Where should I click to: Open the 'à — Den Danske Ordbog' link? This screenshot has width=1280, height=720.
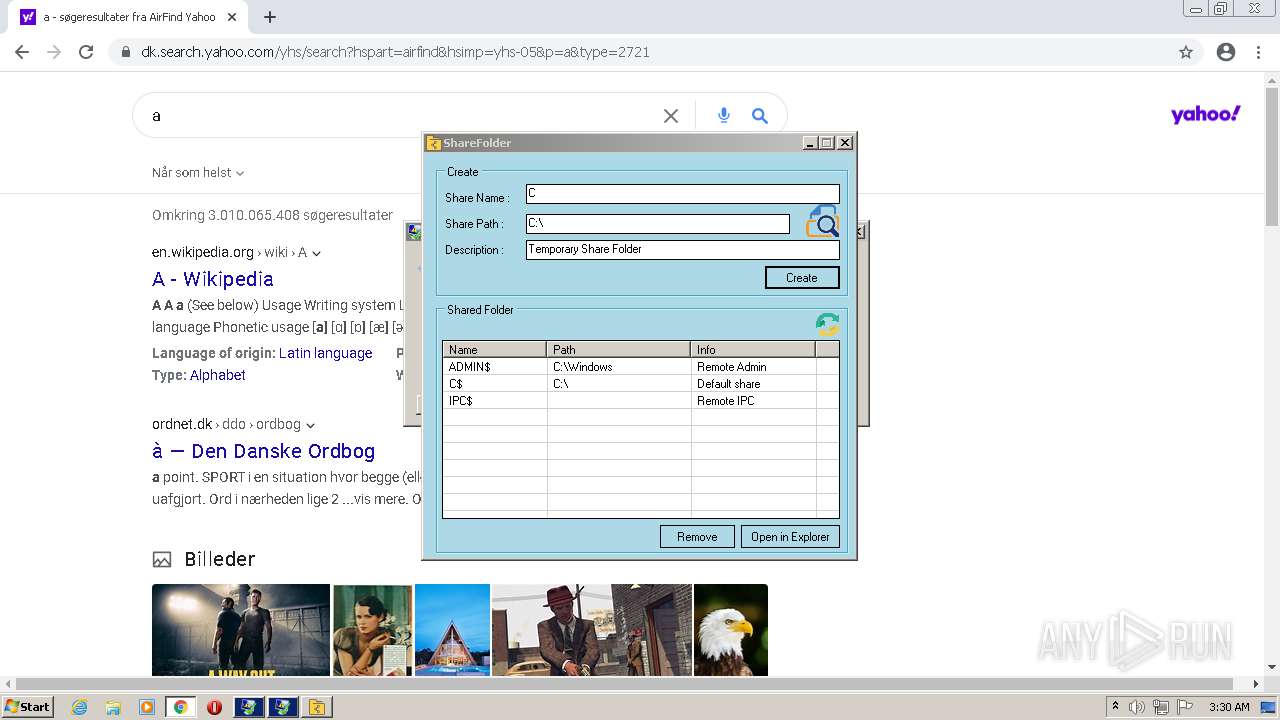(263, 451)
